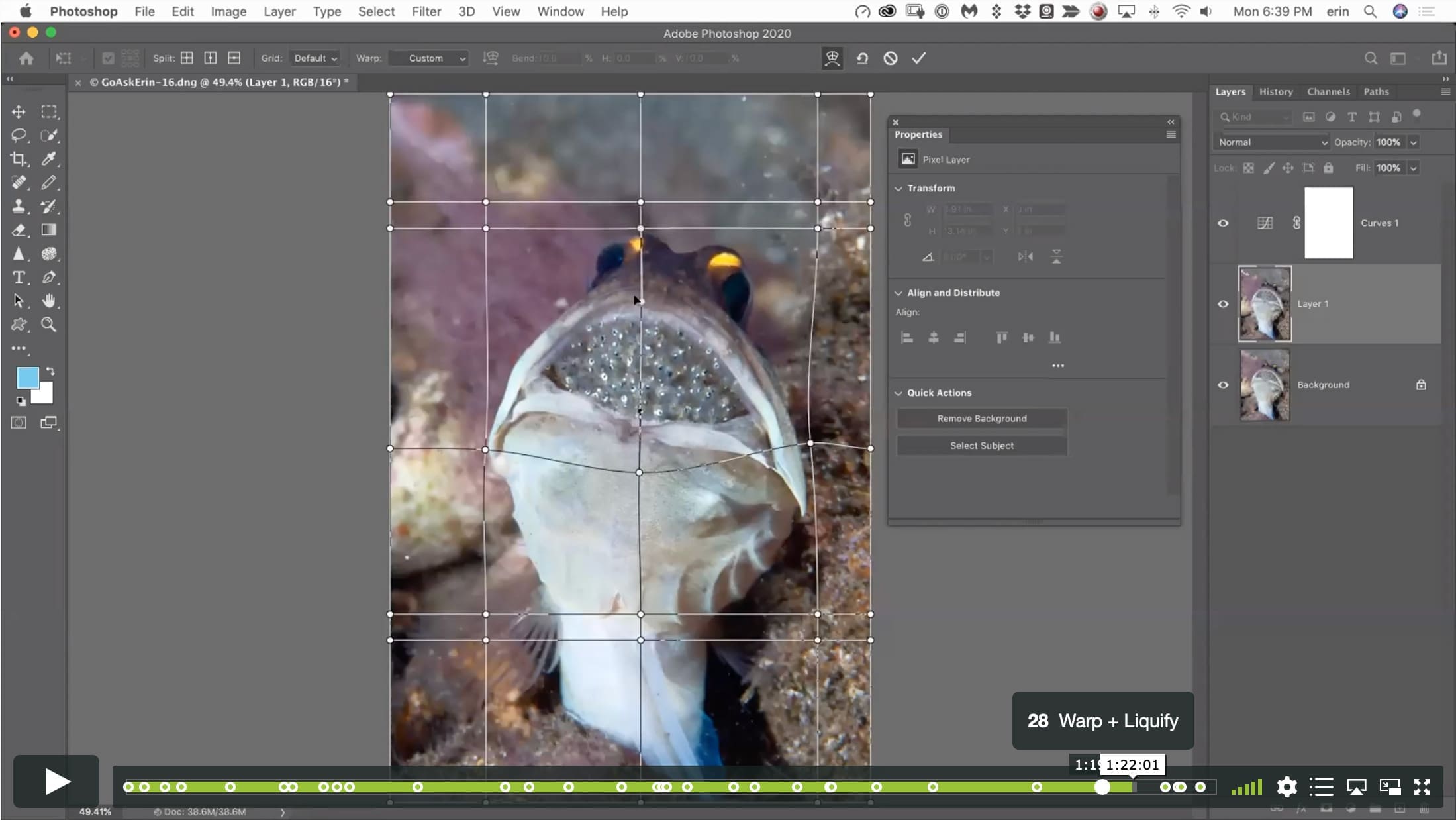Reset the warp using the undo arrow icon

coord(862,58)
